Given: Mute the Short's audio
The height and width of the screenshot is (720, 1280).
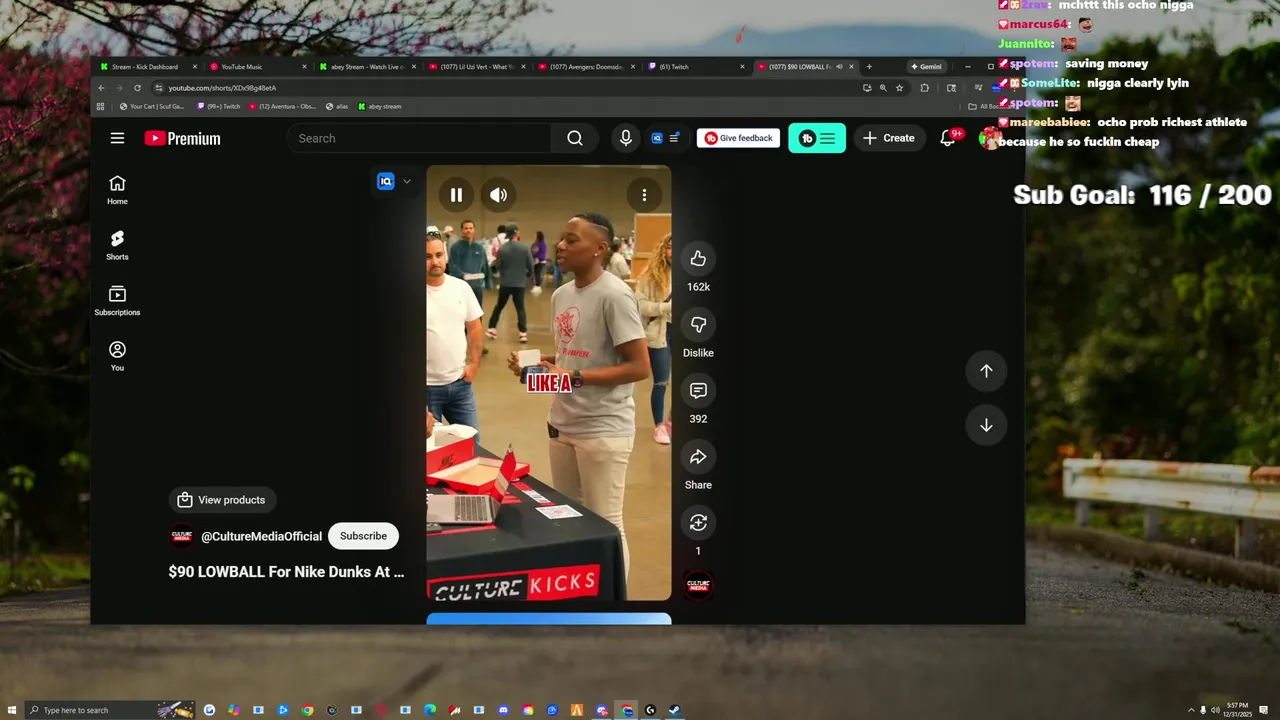Looking at the screenshot, I should tap(499, 195).
